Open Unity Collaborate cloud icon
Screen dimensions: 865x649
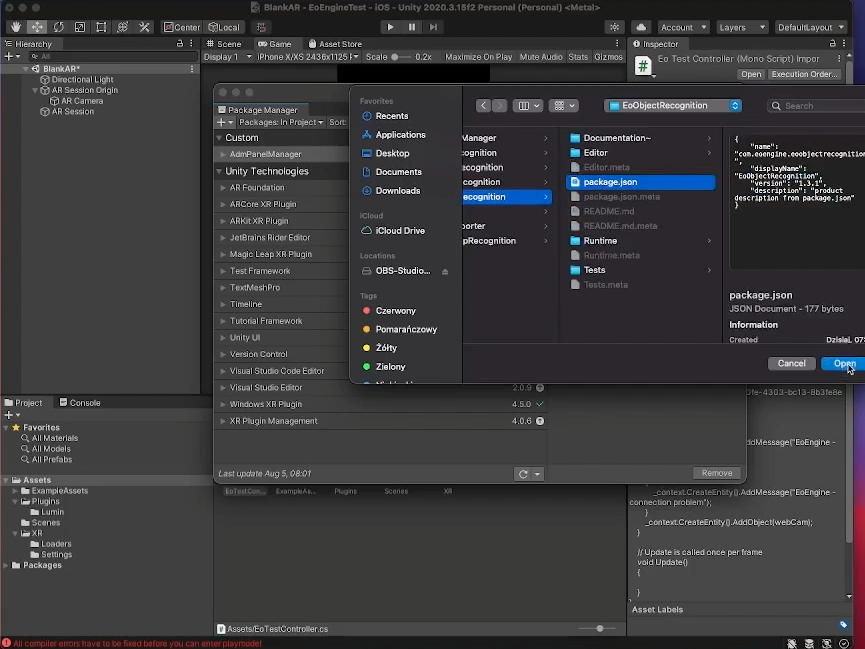click(644, 27)
